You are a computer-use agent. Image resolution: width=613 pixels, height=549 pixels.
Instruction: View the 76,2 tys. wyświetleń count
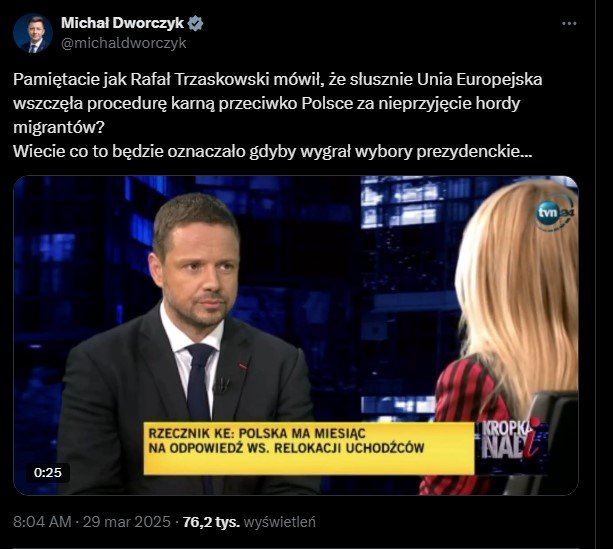click(x=249, y=522)
